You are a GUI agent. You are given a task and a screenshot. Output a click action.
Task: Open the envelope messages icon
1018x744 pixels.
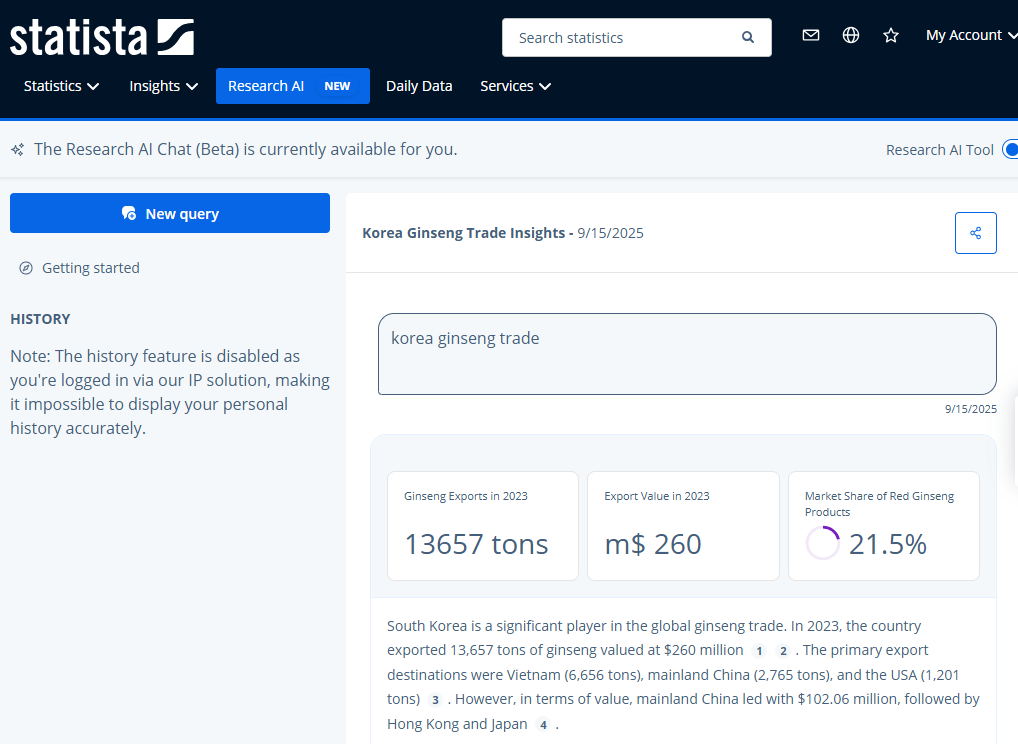point(810,34)
